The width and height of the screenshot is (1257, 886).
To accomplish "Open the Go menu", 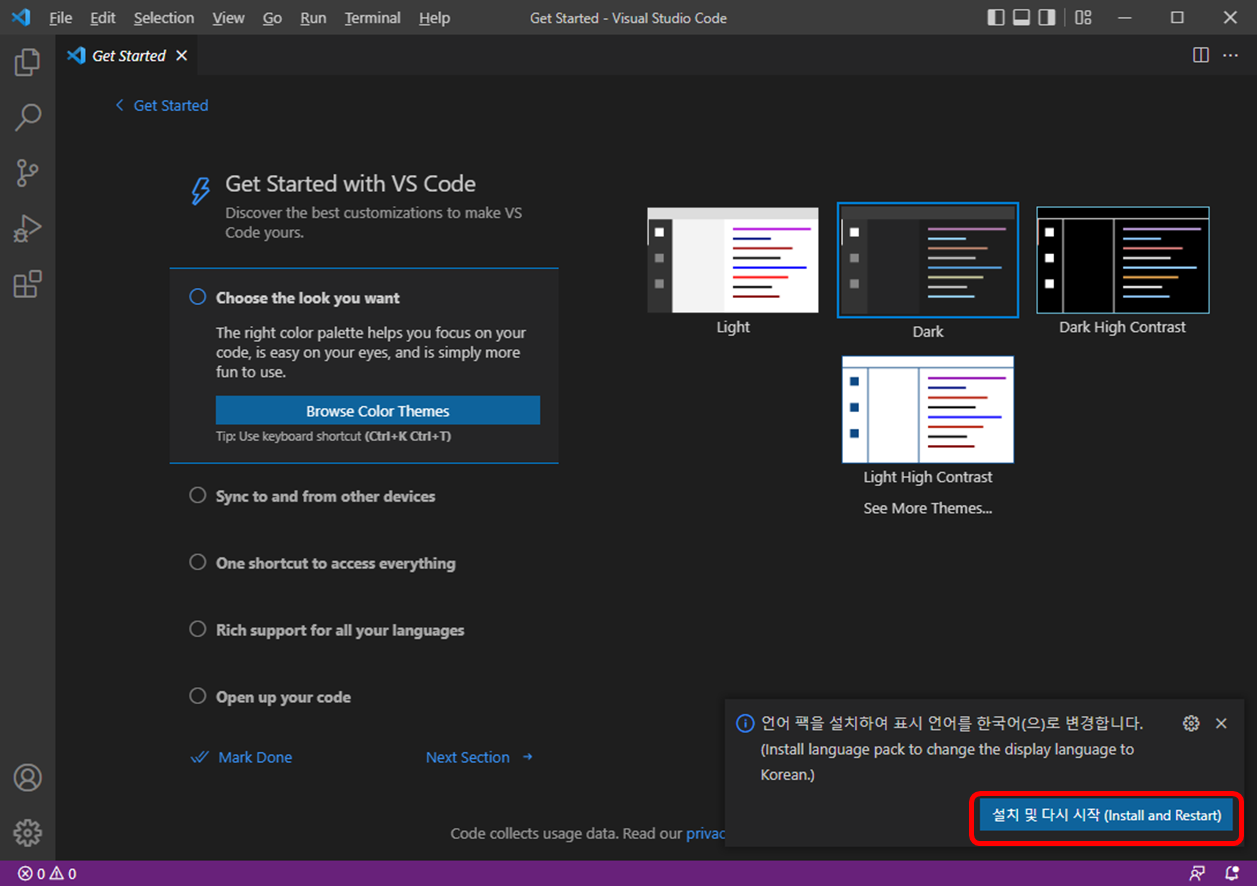I will pyautogui.click(x=272, y=18).
